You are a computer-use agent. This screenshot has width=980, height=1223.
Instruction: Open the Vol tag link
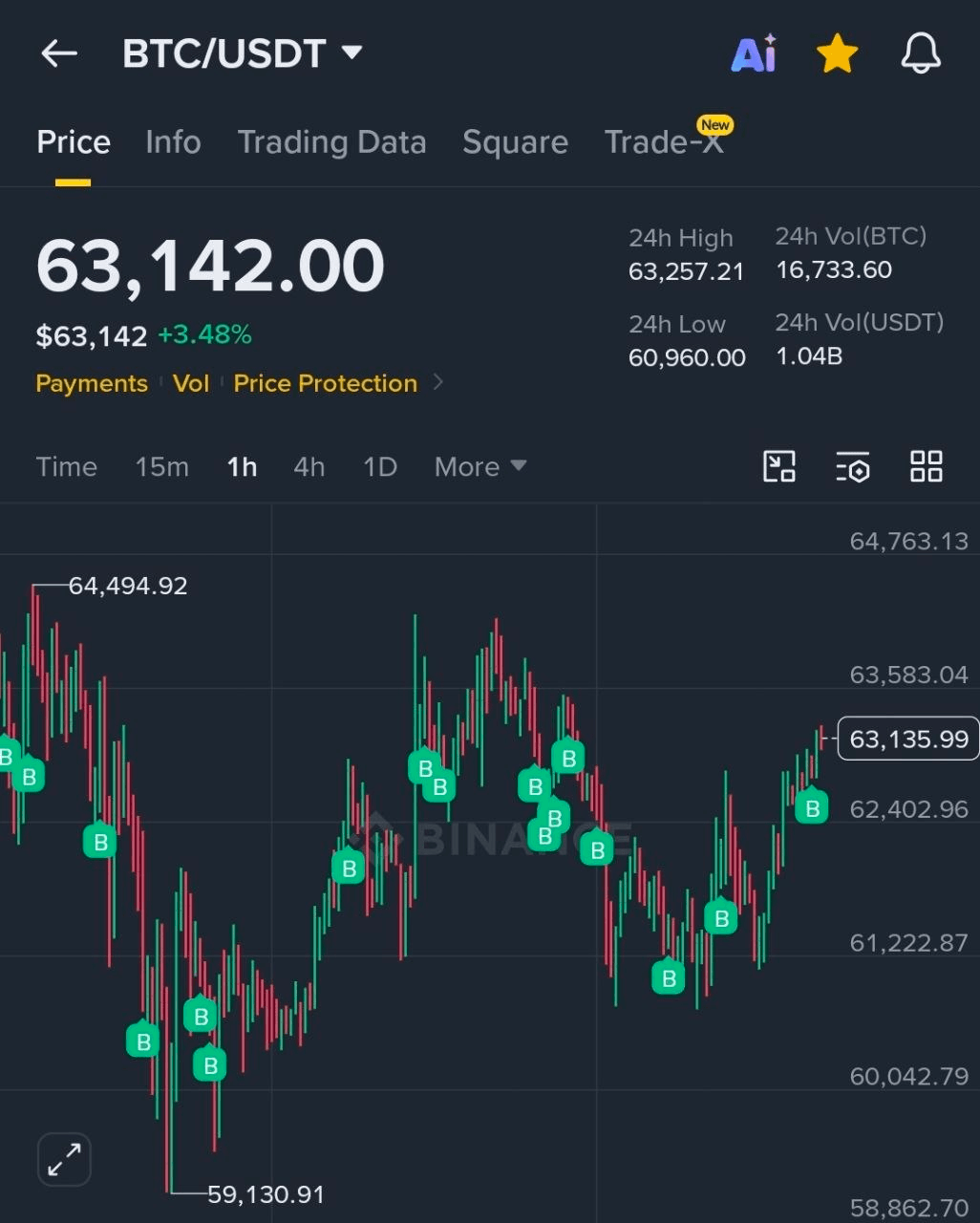tap(191, 383)
